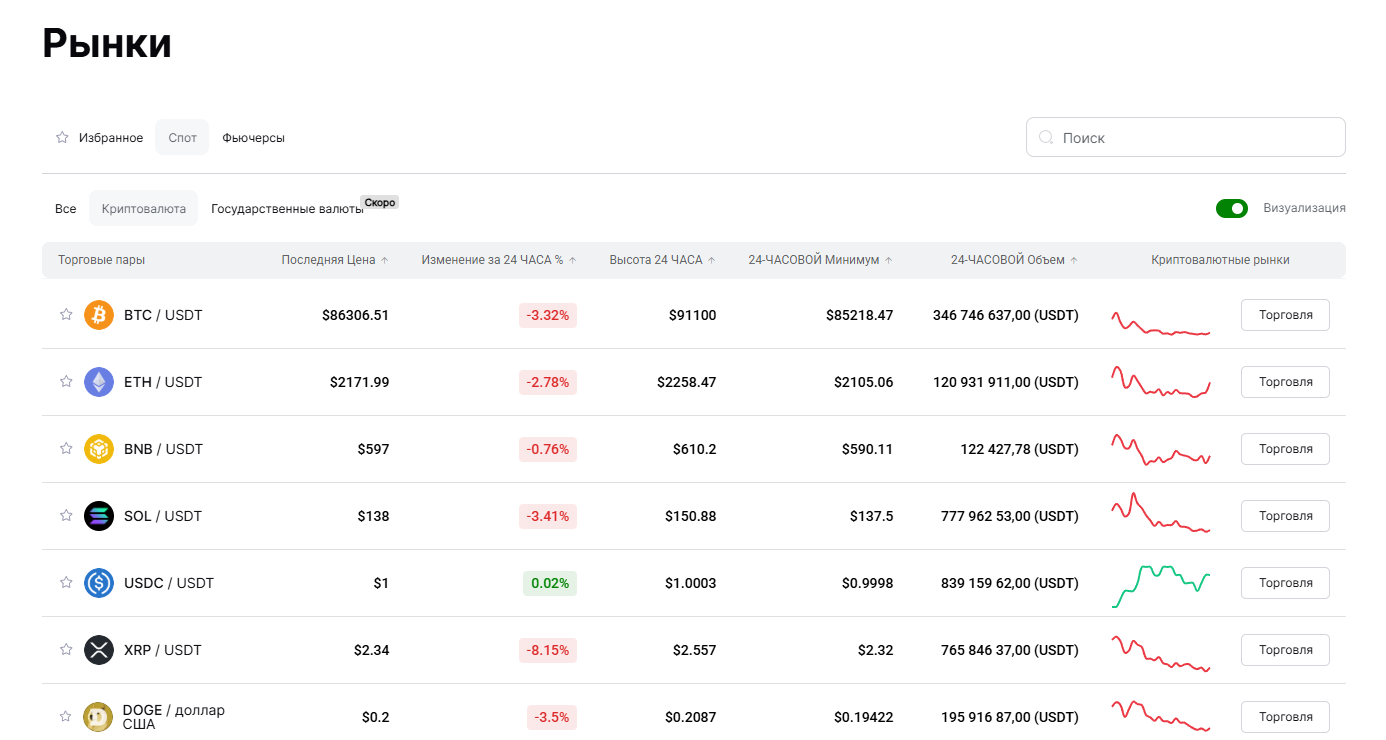Viewport: 1386px width, 740px height.
Task: Add ETH / USDT to favorites
Action: (66, 382)
